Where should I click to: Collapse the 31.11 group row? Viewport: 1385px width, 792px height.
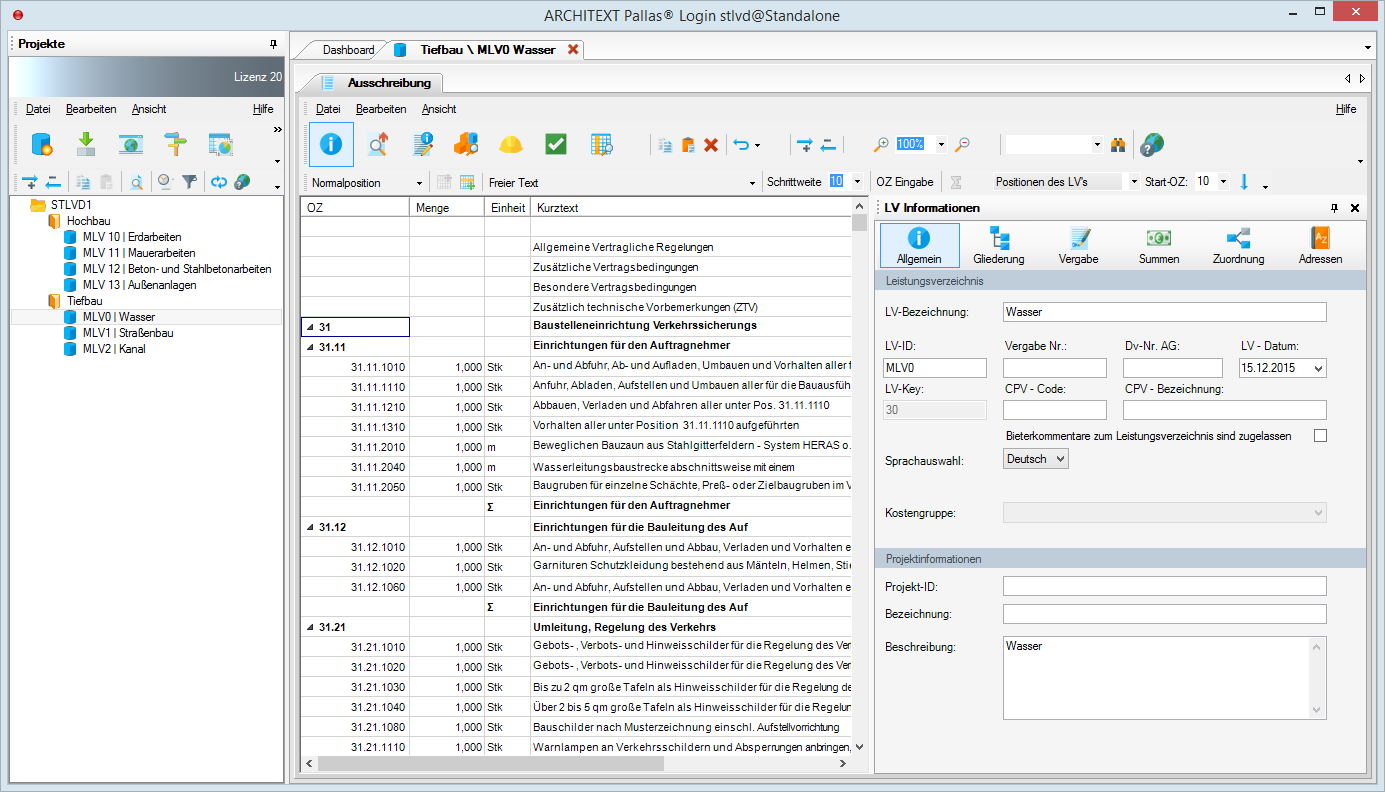(310, 347)
